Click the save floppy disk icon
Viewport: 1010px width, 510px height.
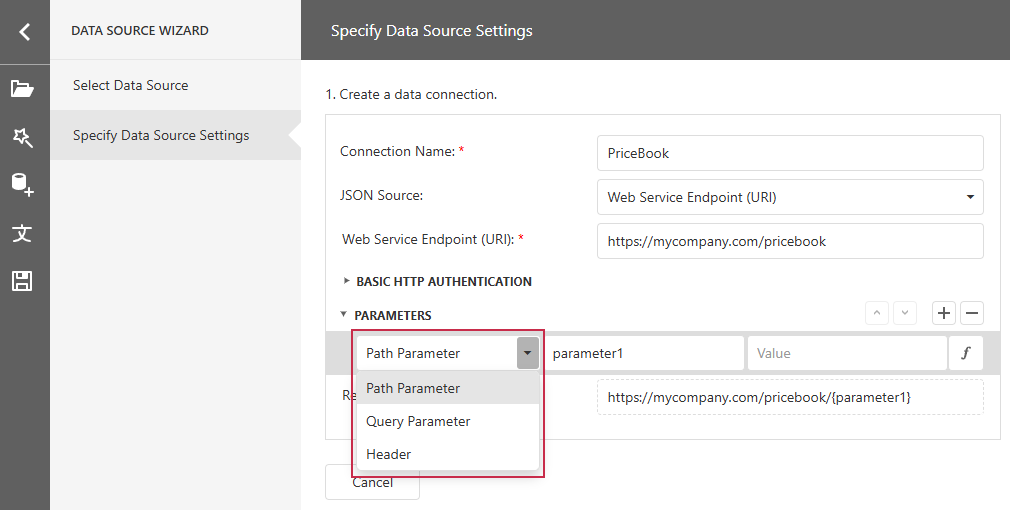click(x=22, y=281)
